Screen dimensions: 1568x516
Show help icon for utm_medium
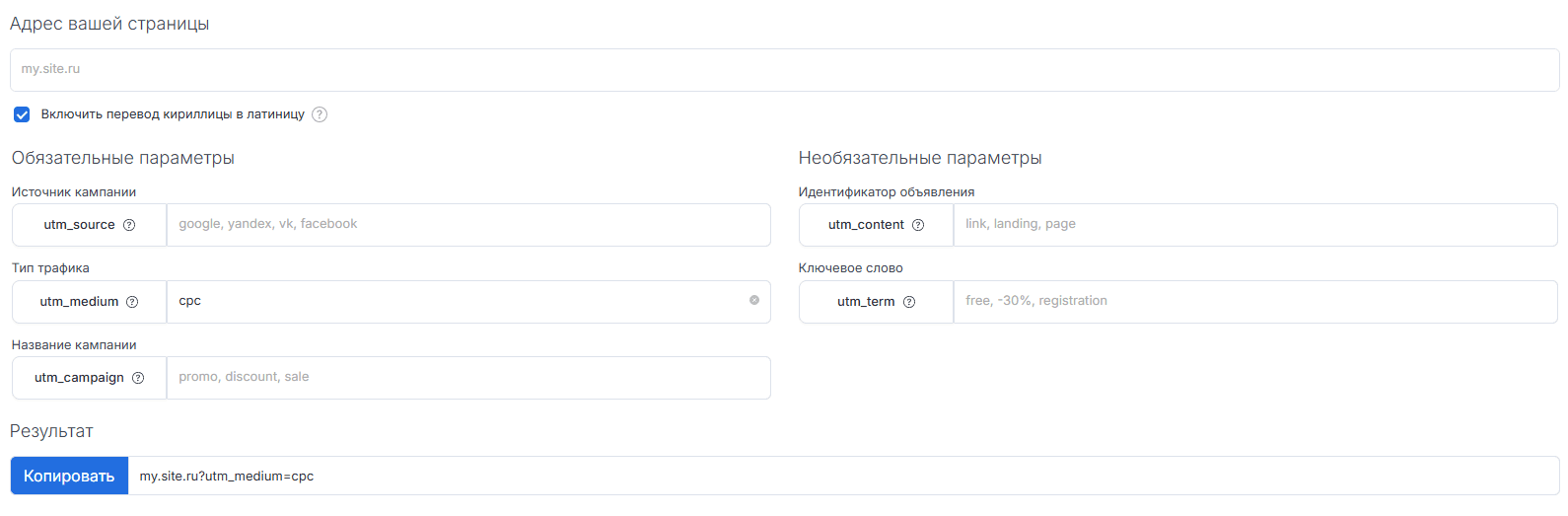[132, 302]
